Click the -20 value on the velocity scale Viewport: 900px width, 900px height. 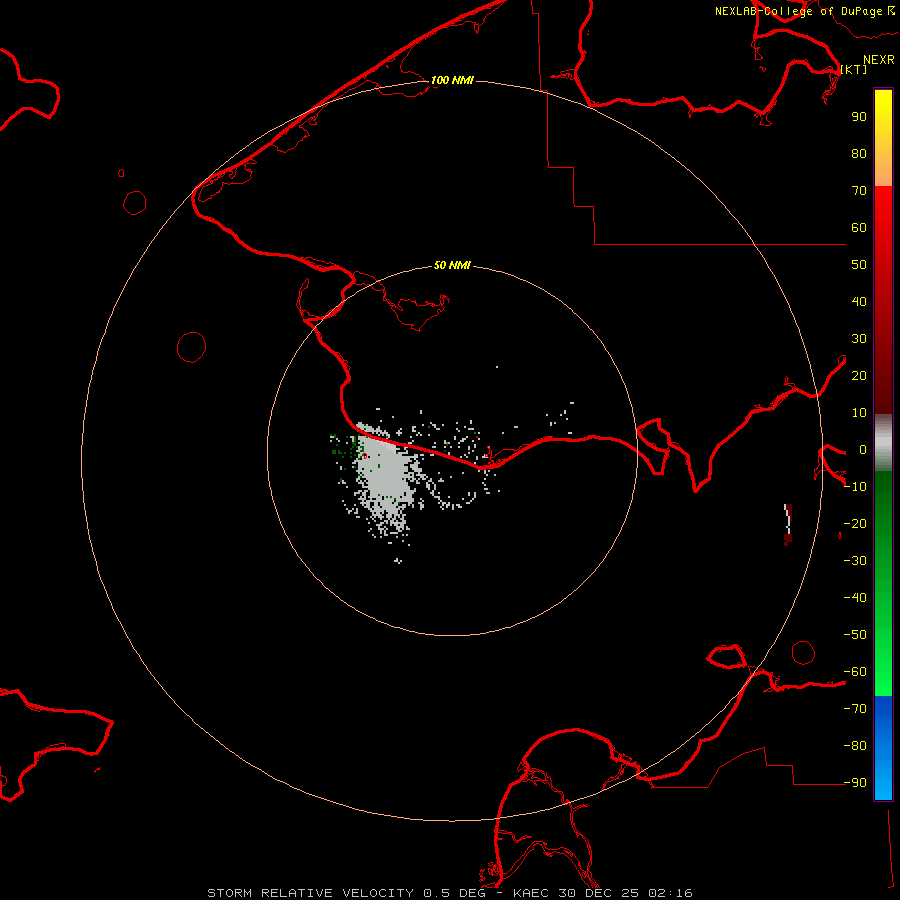pyautogui.click(x=855, y=523)
